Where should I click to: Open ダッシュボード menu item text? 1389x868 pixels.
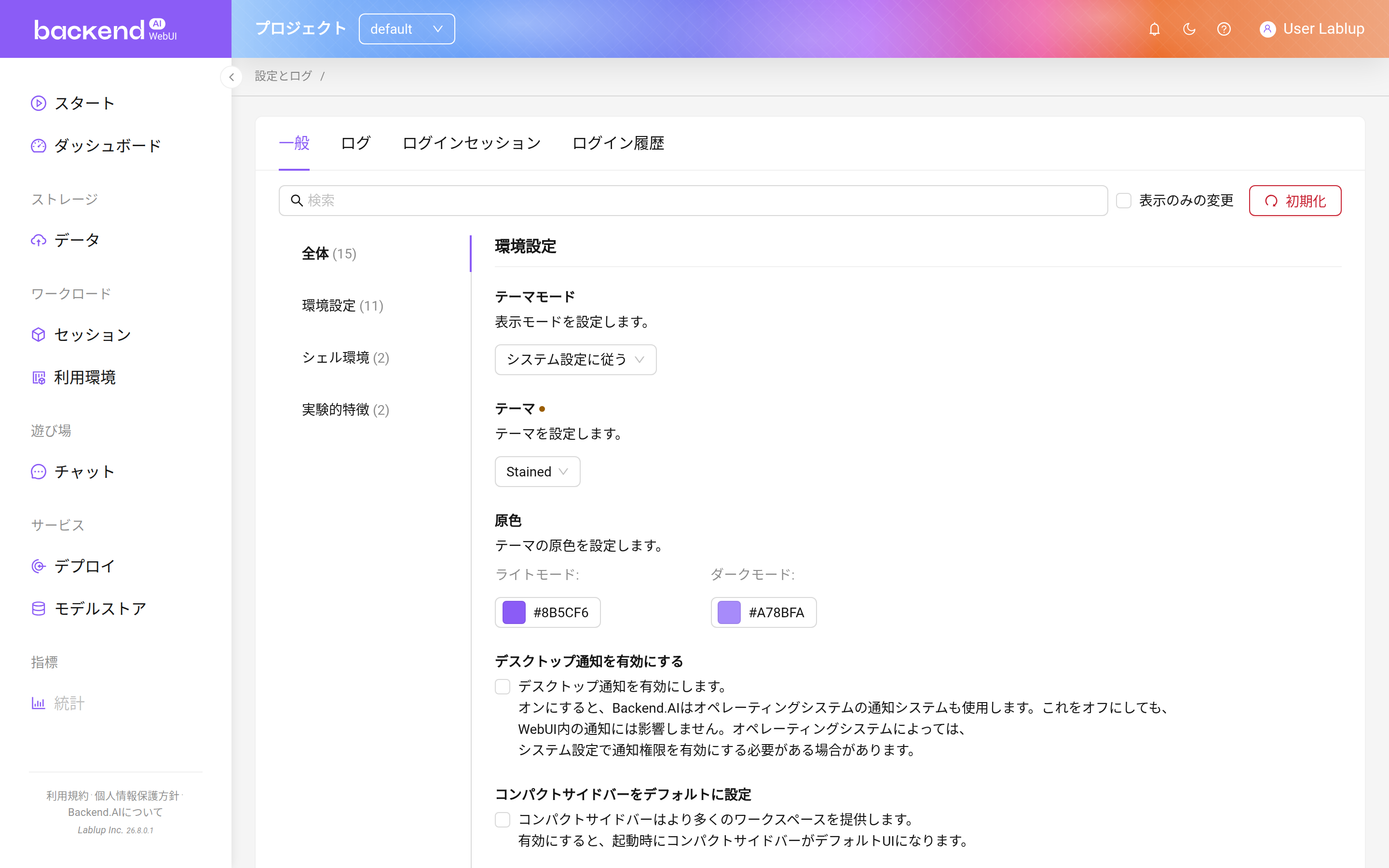tap(108, 146)
